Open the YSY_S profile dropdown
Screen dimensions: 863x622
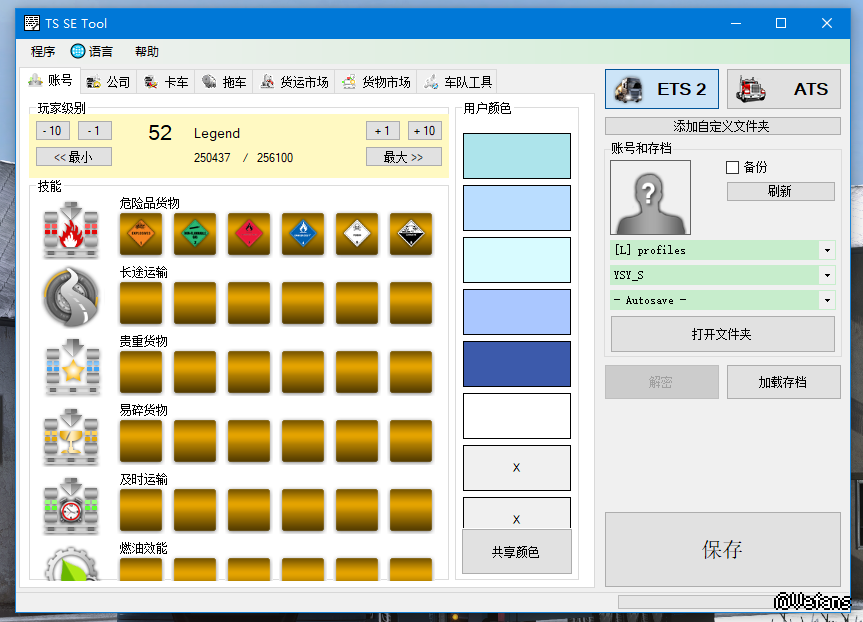[x=827, y=275]
